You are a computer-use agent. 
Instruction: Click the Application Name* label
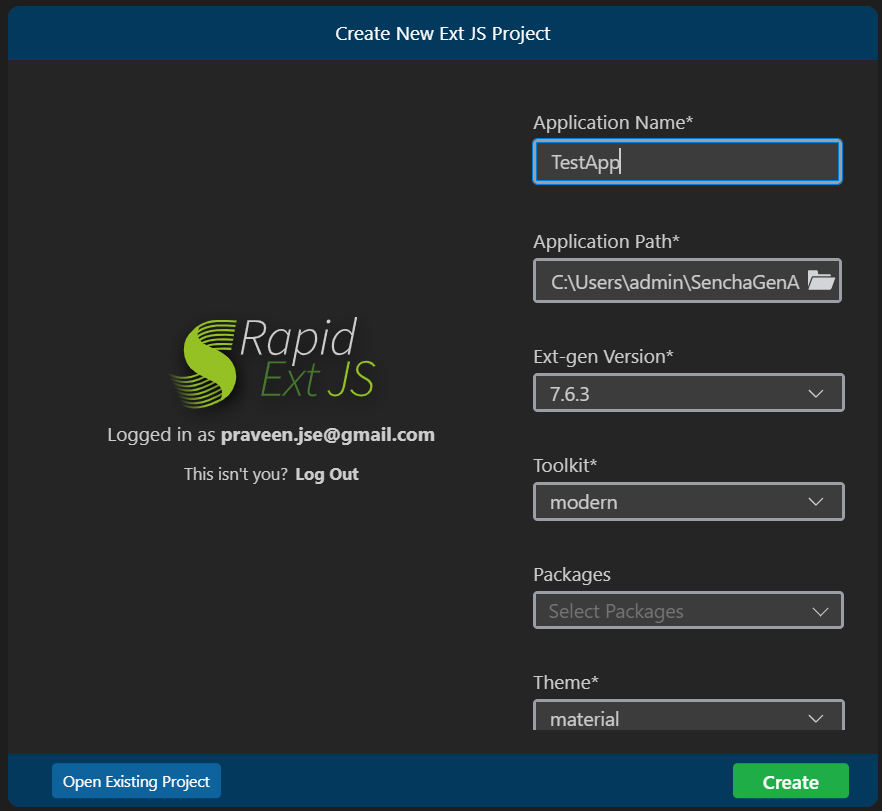(613, 123)
